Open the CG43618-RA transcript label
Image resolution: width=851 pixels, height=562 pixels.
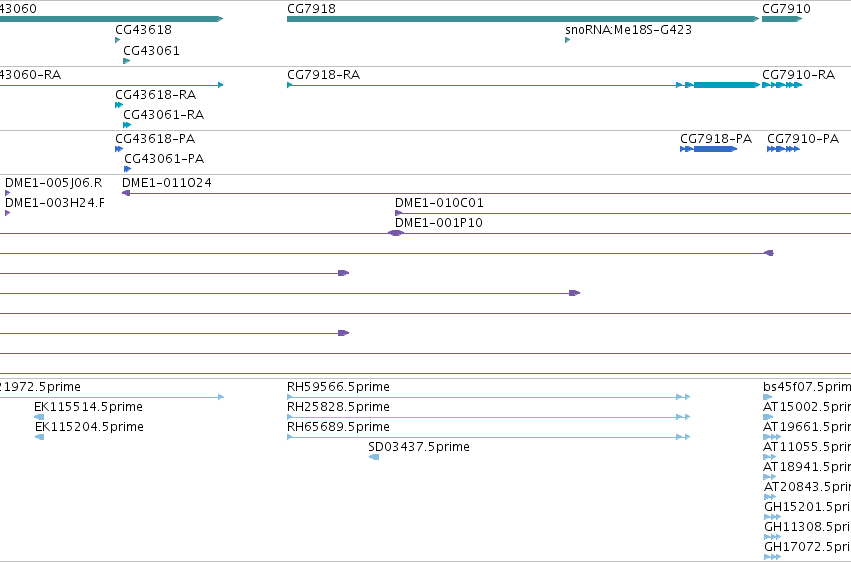pyautogui.click(x=156, y=94)
